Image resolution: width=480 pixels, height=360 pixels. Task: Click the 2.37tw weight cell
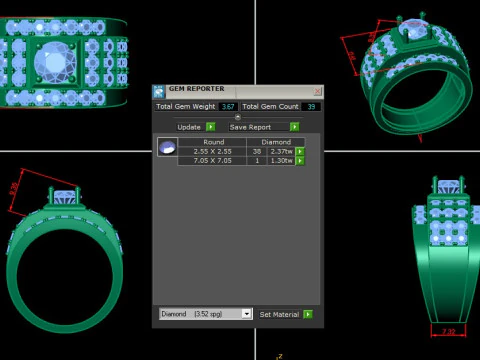pos(281,151)
